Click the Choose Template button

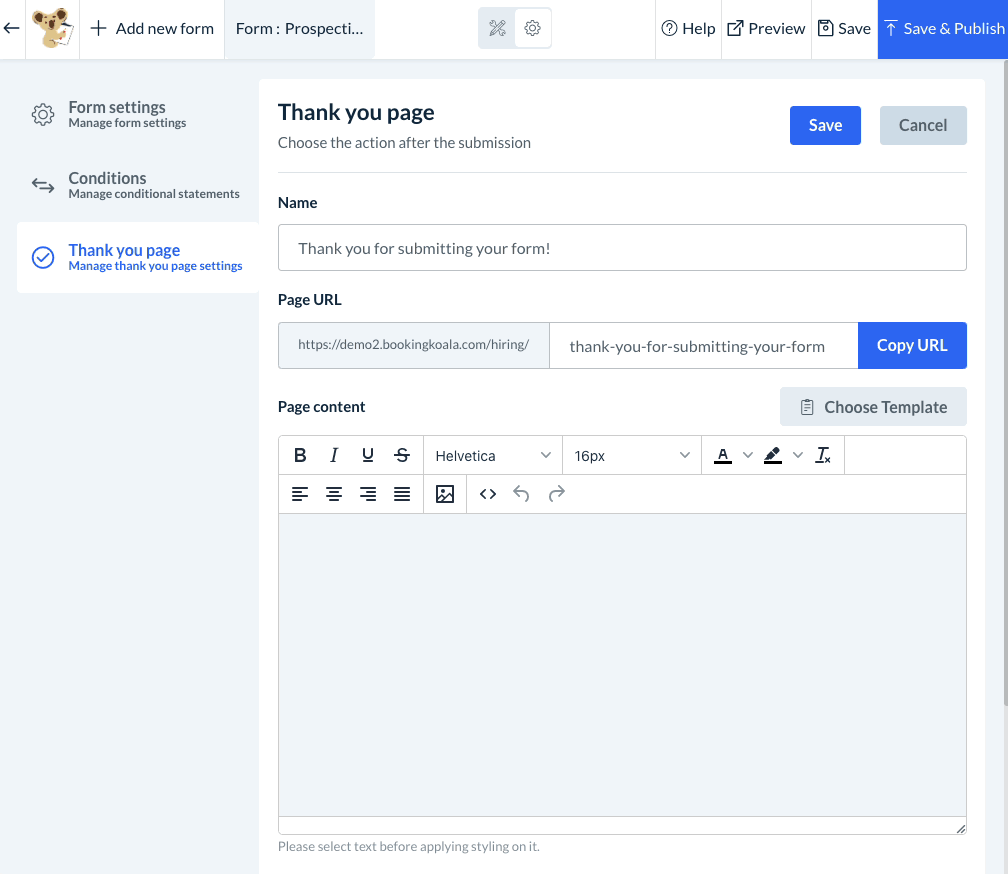[x=873, y=407]
